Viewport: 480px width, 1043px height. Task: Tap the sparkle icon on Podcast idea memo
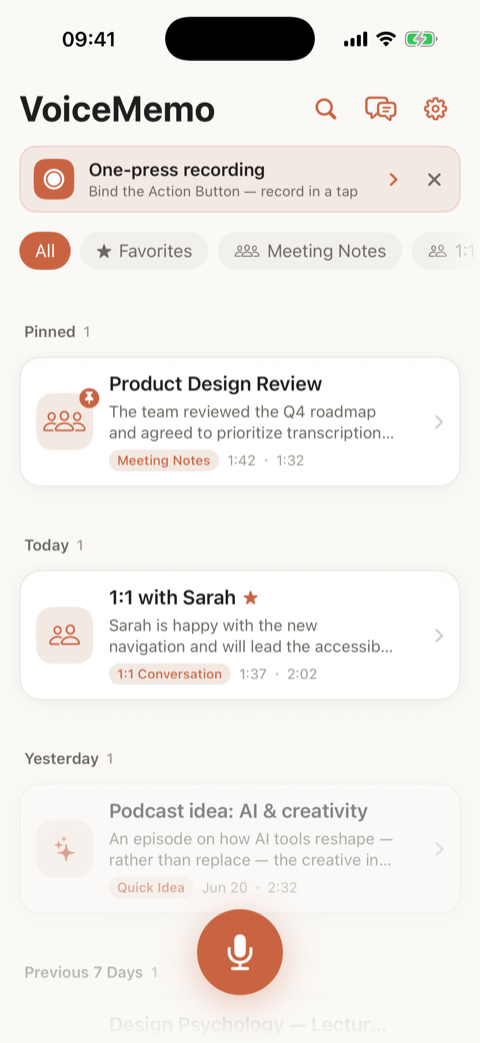point(64,849)
